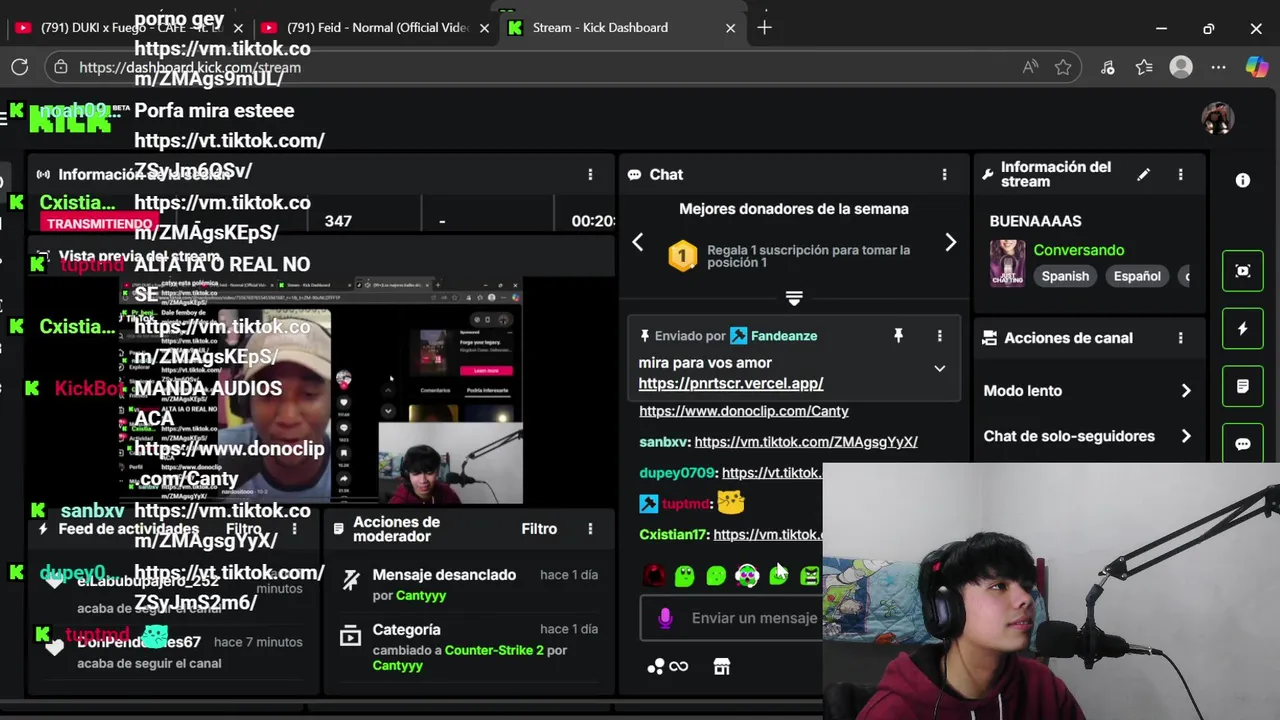Click the Just Chatting category thumbnail

click(x=1007, y=263)
